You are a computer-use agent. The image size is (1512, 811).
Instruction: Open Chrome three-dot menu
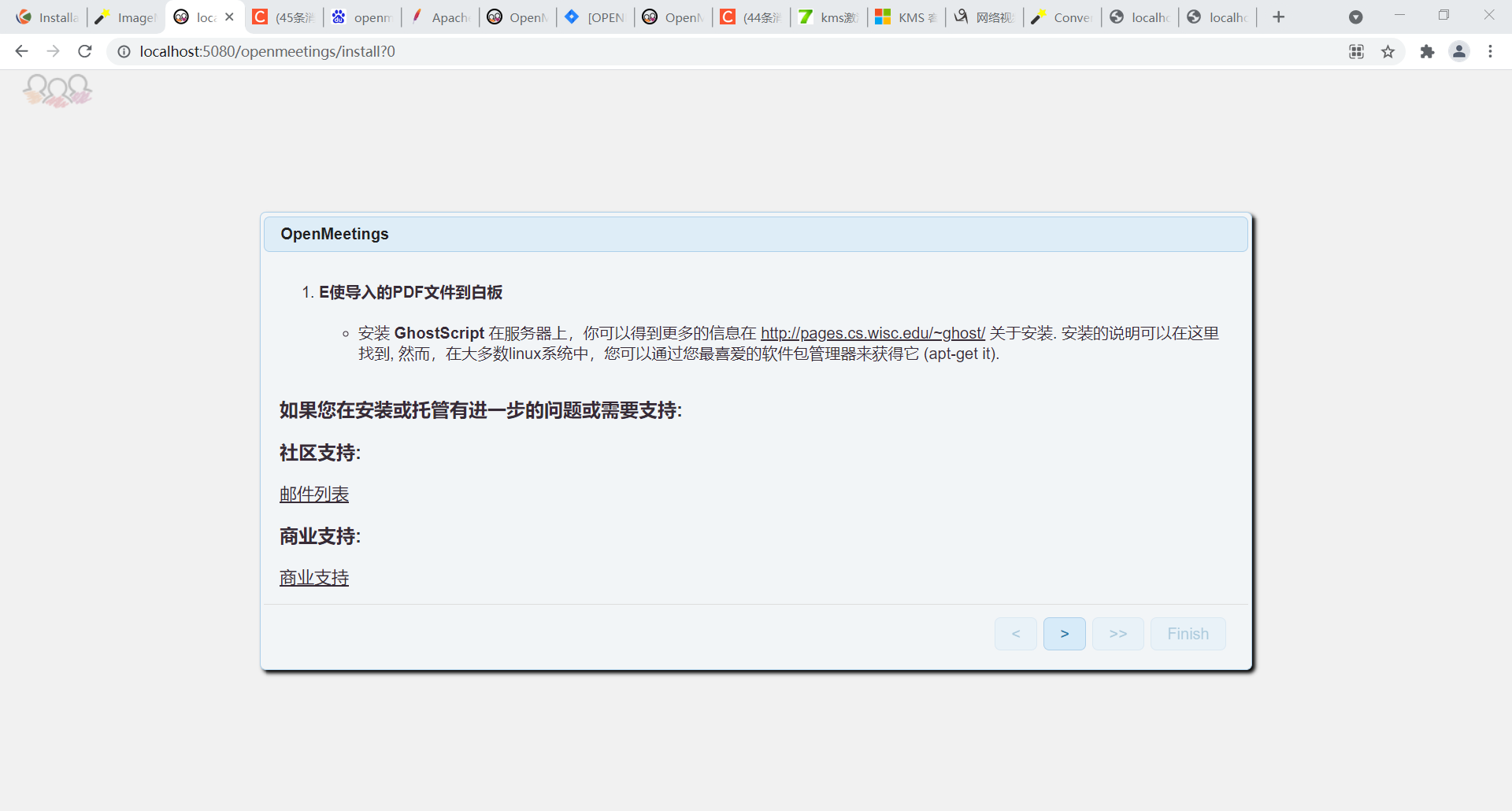coord(1490,51)
